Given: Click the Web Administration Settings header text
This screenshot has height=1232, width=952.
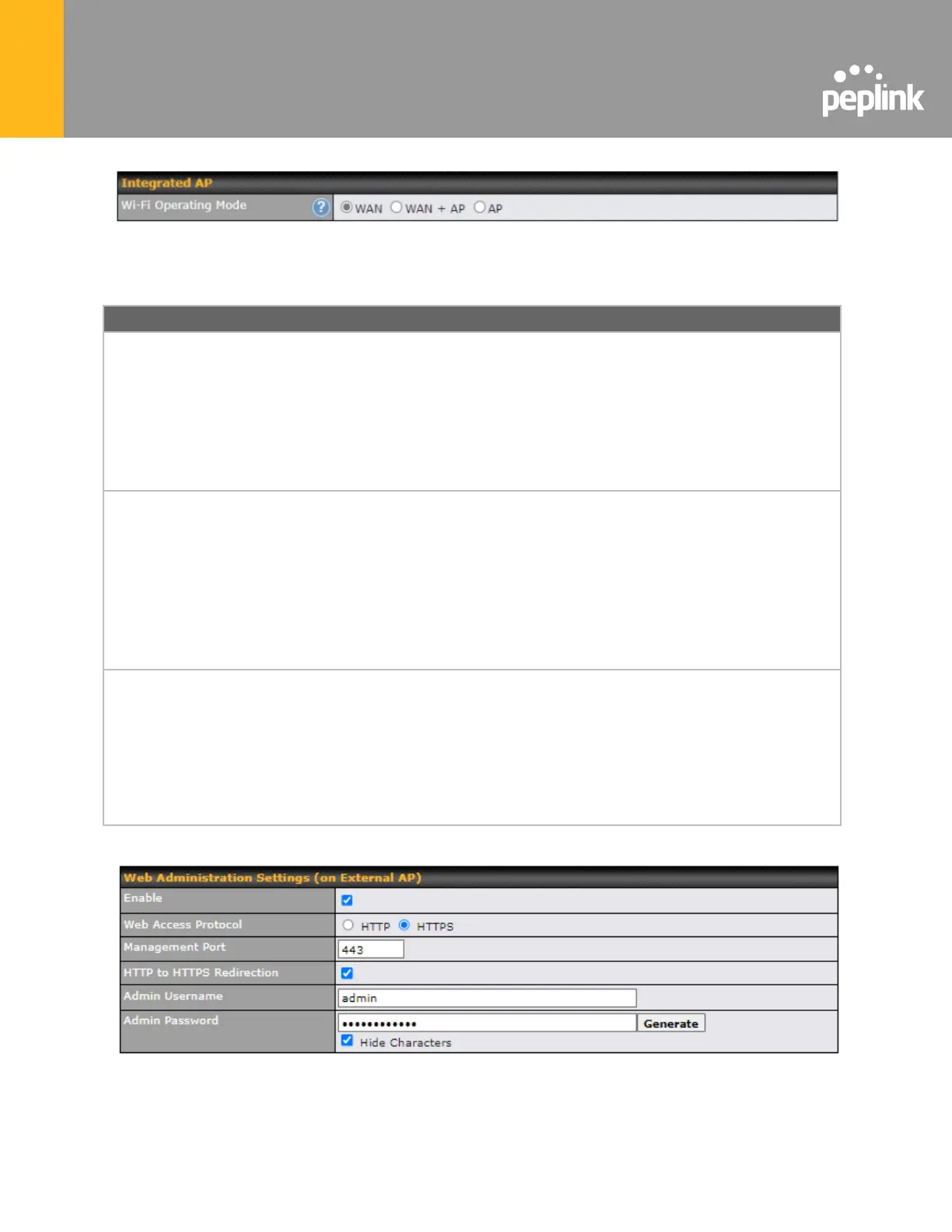Looking at the screenshot, I should coord(272,877).
